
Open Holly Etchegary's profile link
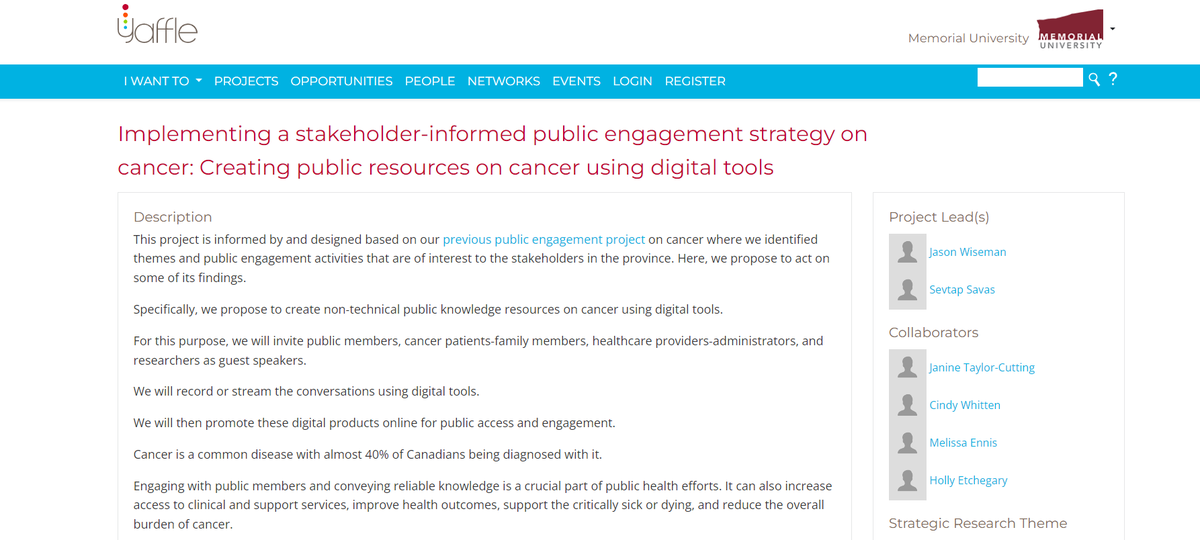(x=968, y=480)
